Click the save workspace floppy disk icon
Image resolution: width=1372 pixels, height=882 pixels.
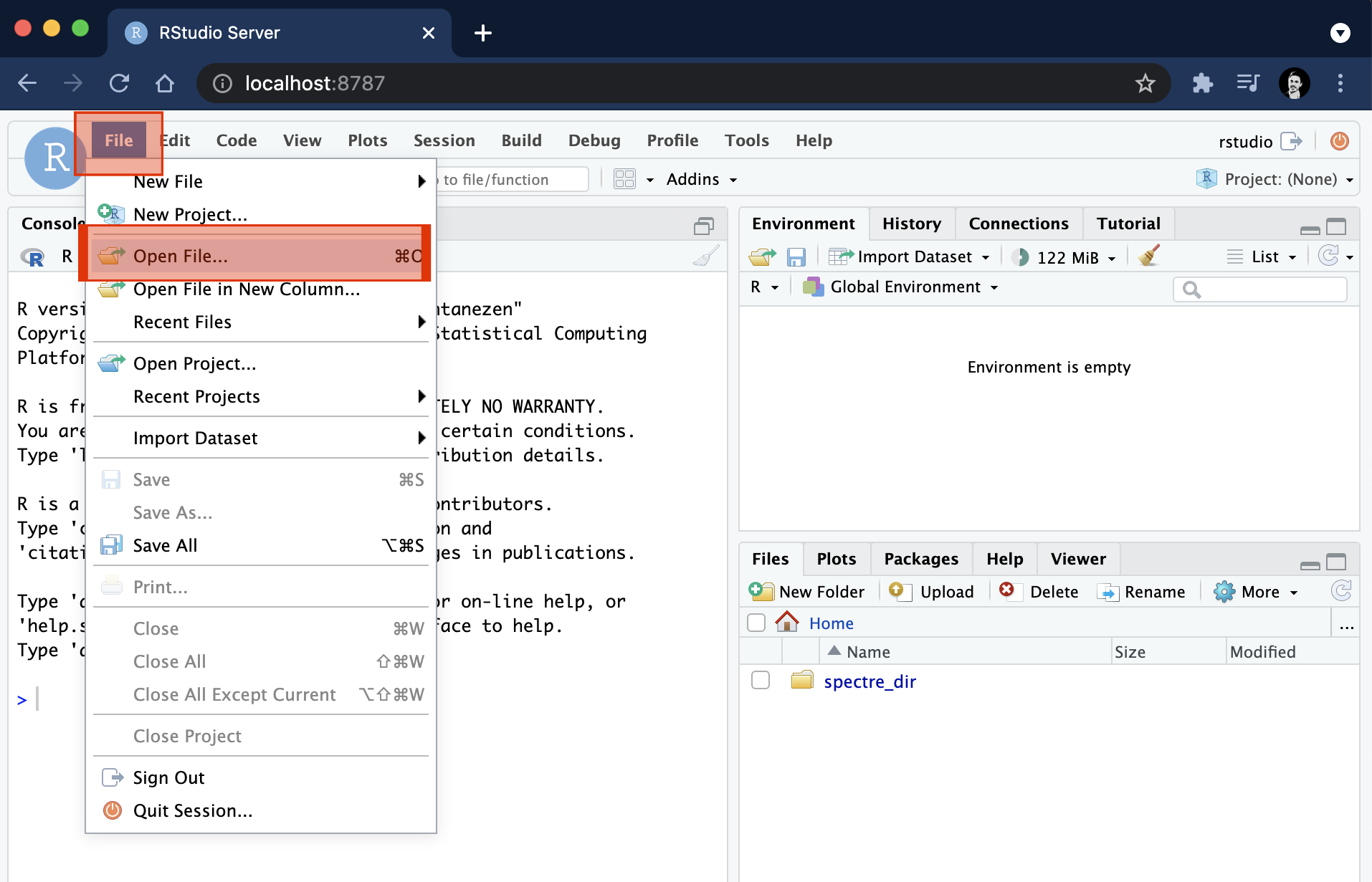796,257
